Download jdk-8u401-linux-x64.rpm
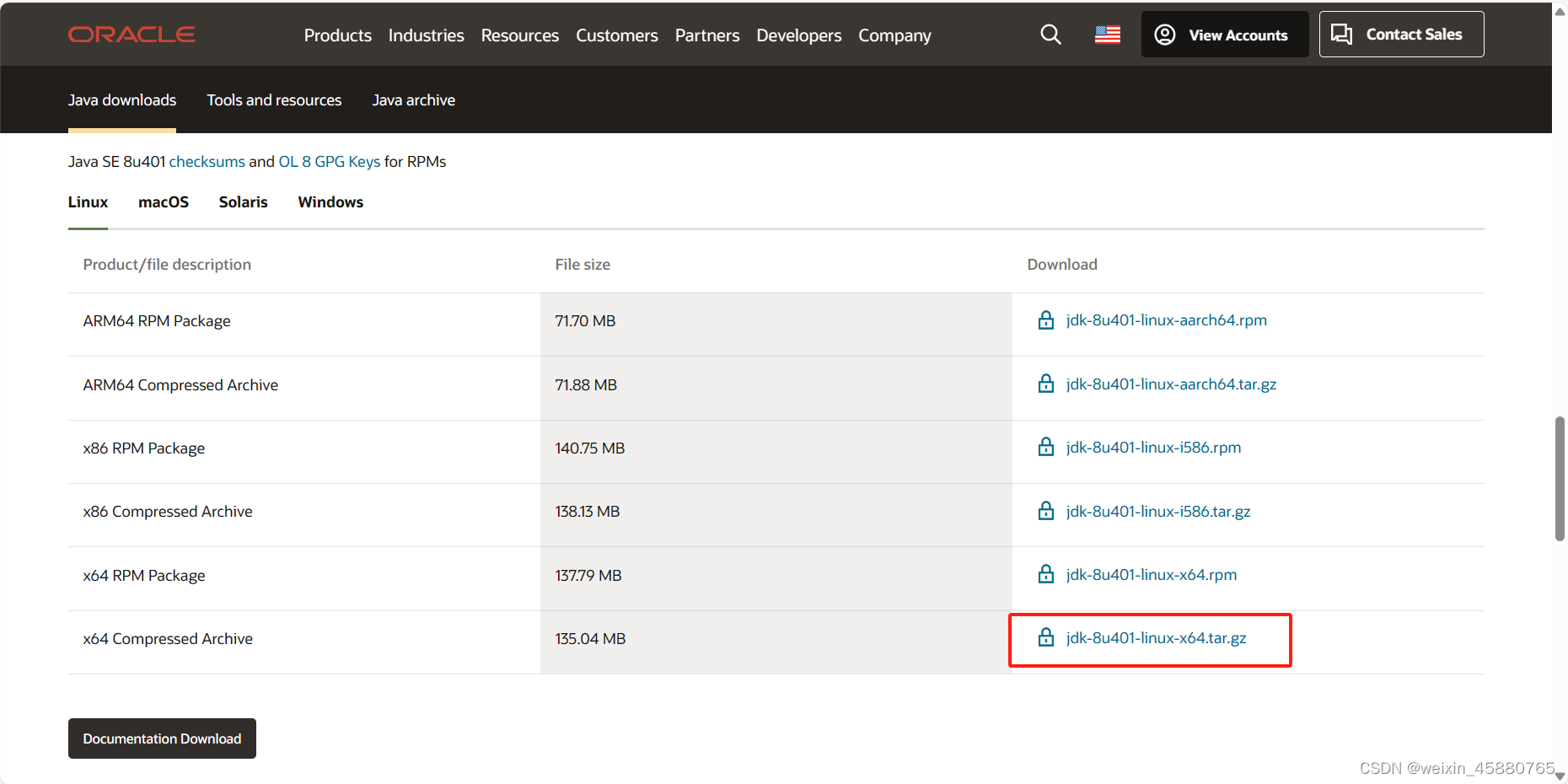This screenshot has width=1568, height=784. click(x=1152, y=575)
